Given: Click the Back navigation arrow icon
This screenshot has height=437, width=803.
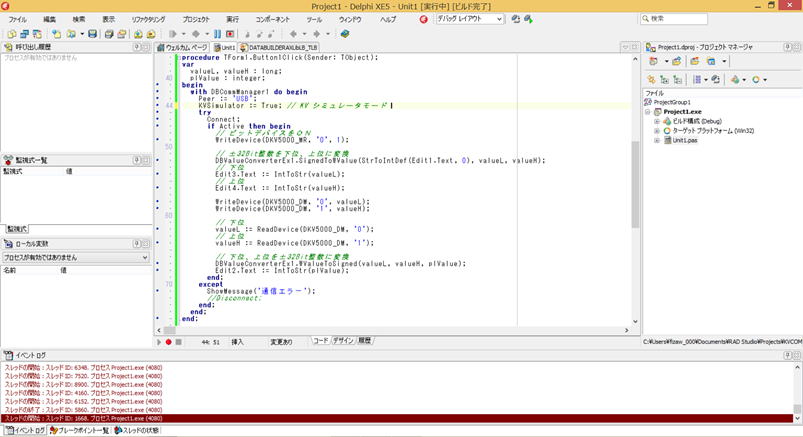Looking at the screenshot, I should pyautogui.click(x=293, y=34).
